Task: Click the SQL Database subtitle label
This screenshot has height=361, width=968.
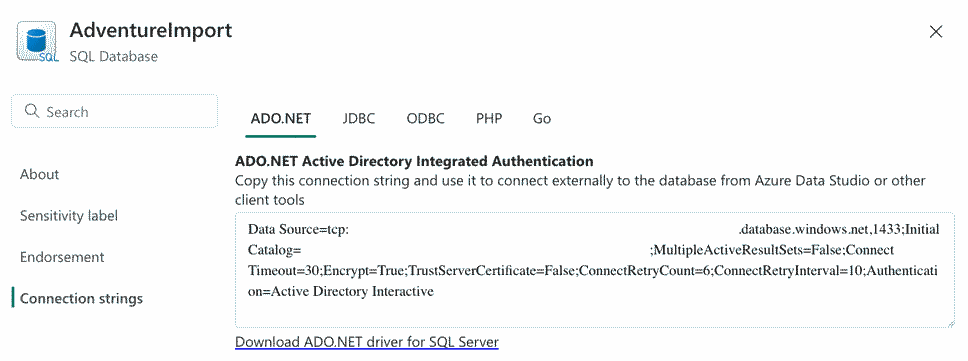Action: [x=114, y=57]
